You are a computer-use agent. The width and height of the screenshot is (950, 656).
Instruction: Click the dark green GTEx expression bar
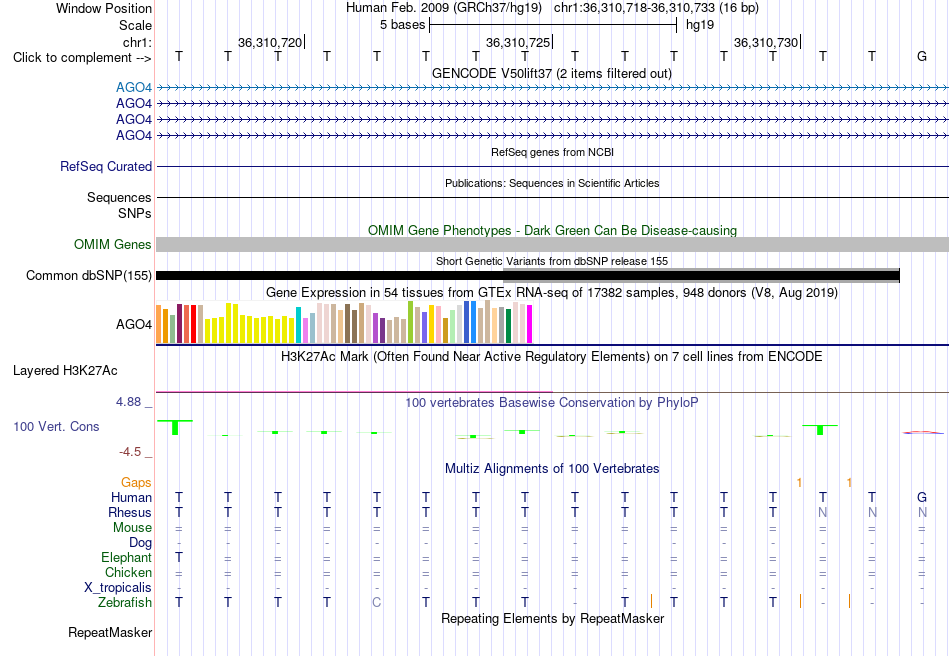pyautogui.click(x=508, y=326)
